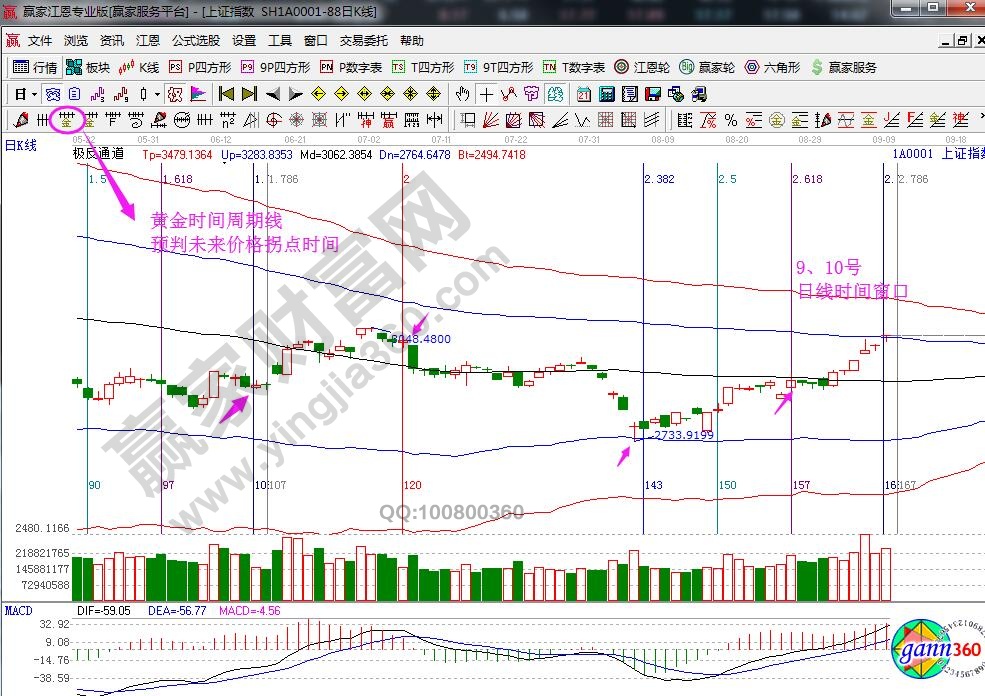The image size is (985, 696).
Task: Click the save floppy disk icon
Action: (652, 94)
